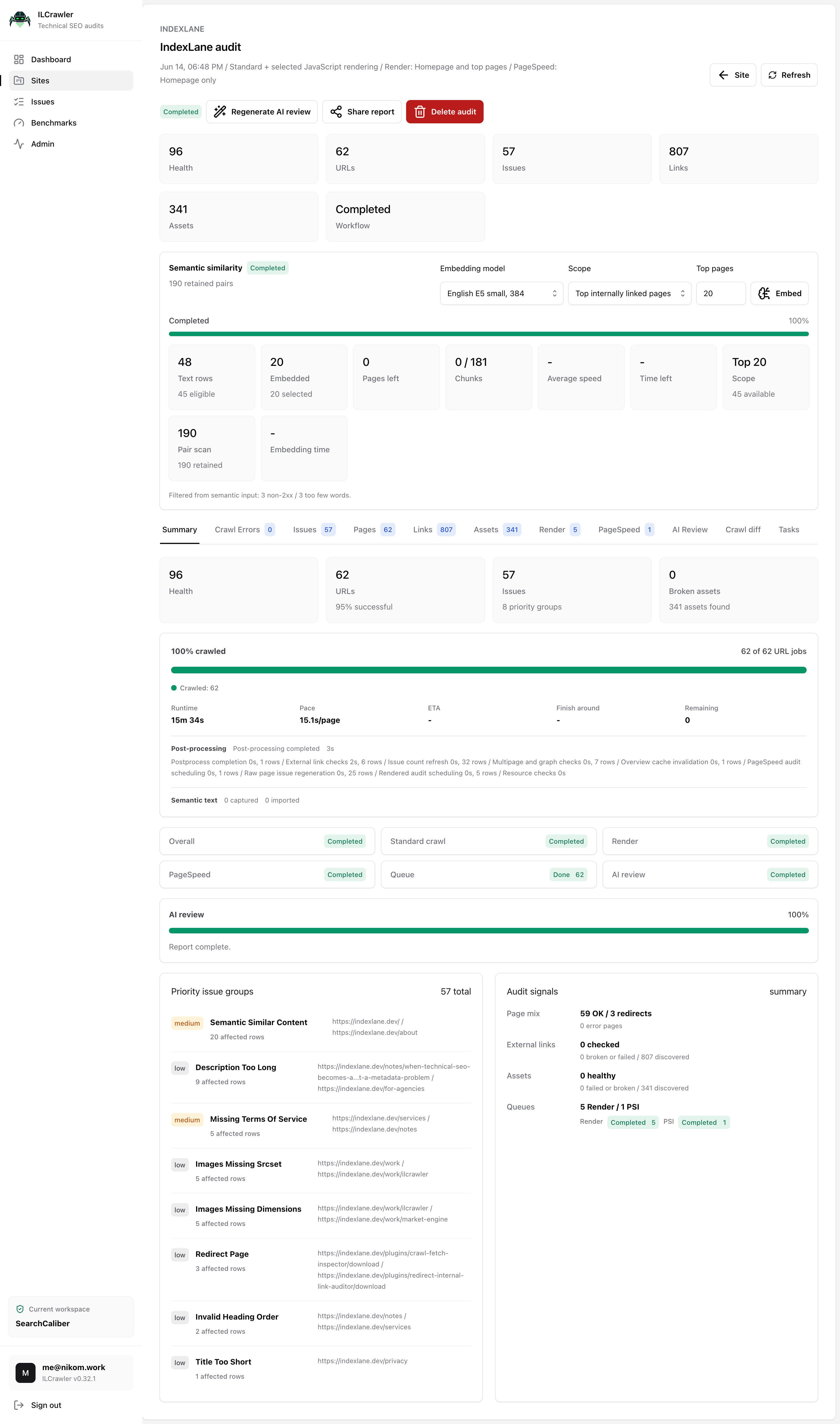The width and height of the screenshot is (840, 1424).
Task: Click the Health 96 top stat card
Action: click(x=239, y=159)
